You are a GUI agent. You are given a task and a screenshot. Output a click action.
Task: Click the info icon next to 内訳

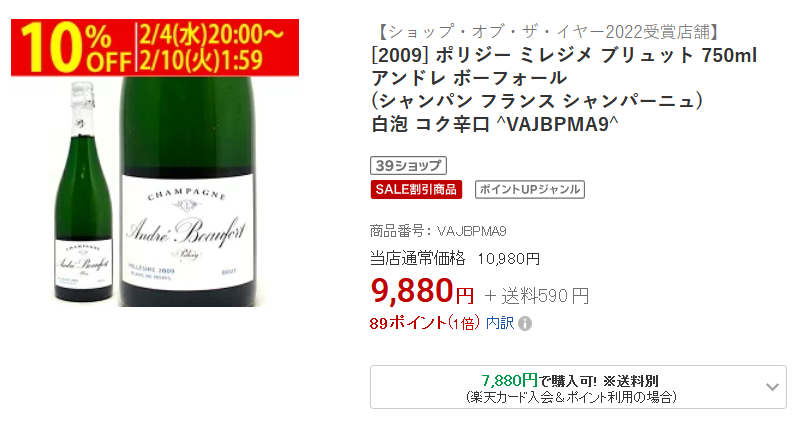coord(525,323)
